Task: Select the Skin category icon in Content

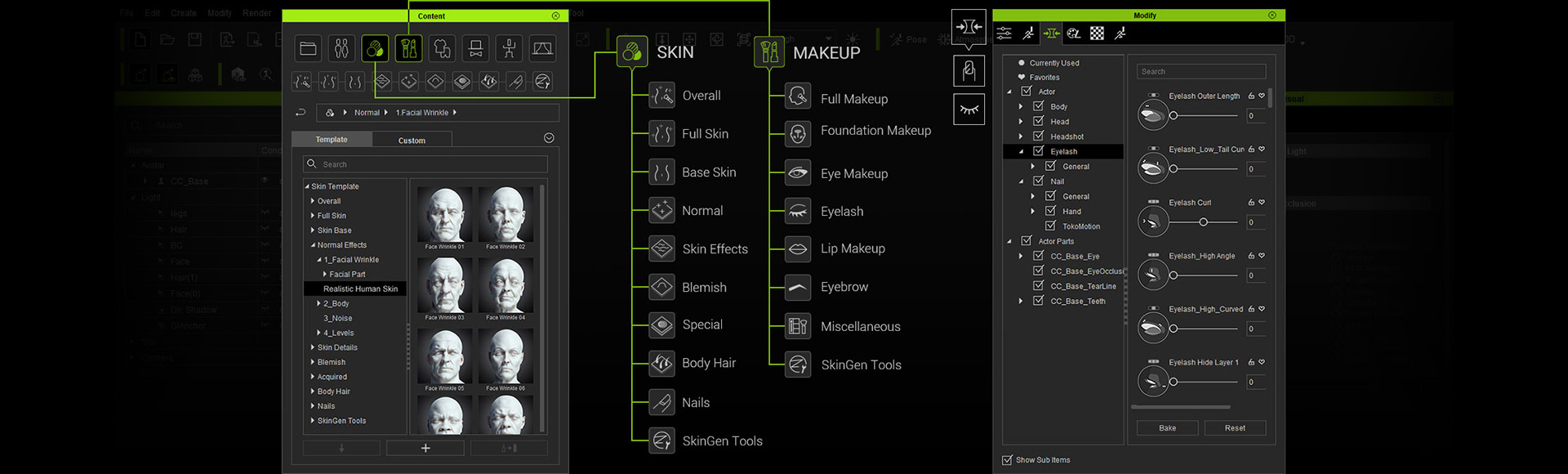Action: (375, 49)
